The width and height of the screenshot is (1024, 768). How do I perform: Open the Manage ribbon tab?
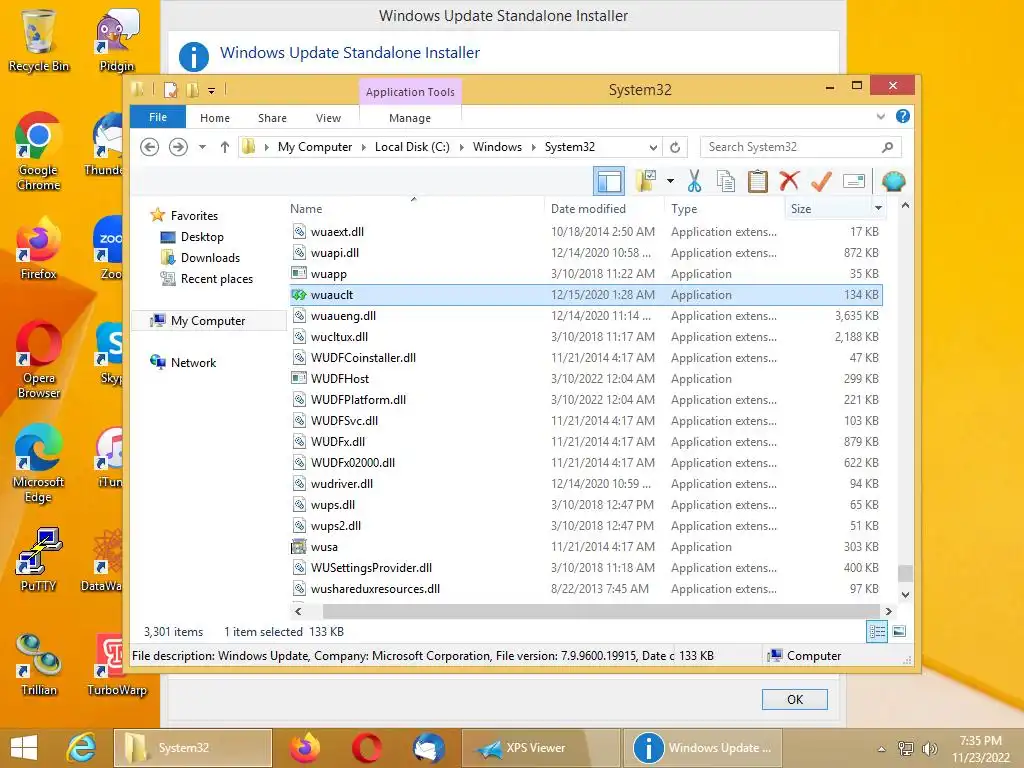(x=409, y=118)
